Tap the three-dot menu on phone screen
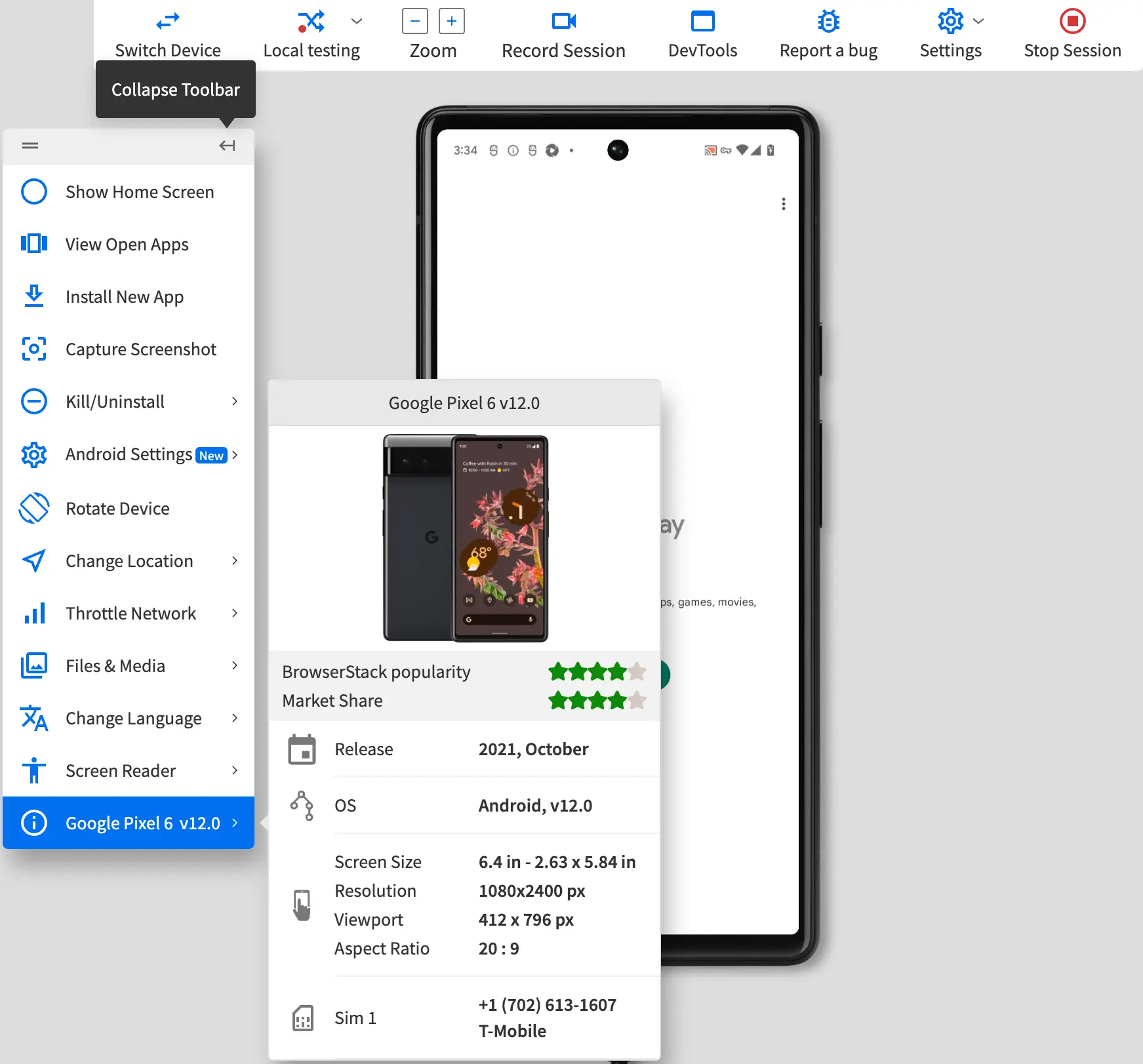This screenshot has width=1143, height=1064. tap(783, 204)
